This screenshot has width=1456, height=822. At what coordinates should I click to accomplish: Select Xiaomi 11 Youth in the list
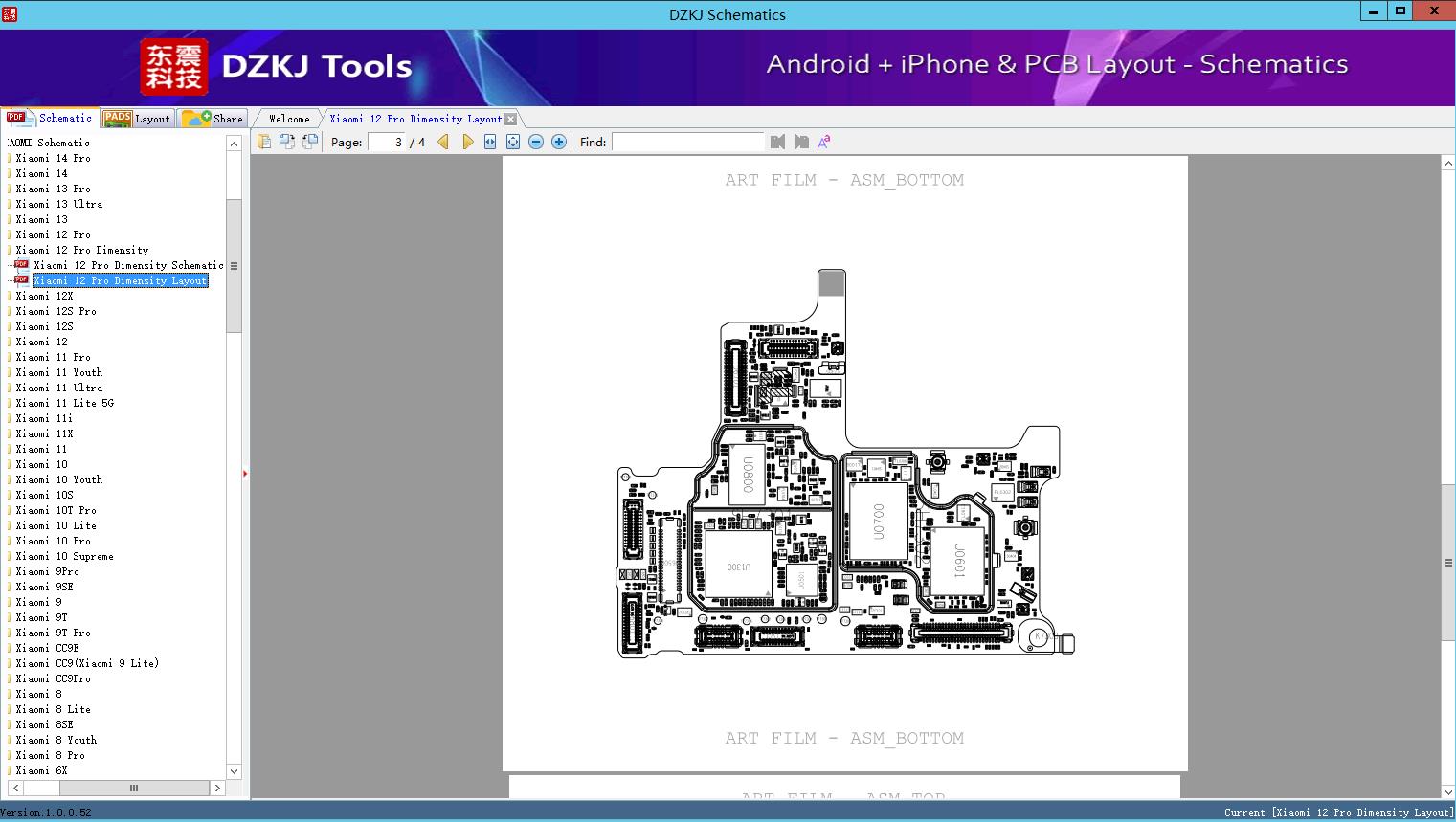[58, 372]
